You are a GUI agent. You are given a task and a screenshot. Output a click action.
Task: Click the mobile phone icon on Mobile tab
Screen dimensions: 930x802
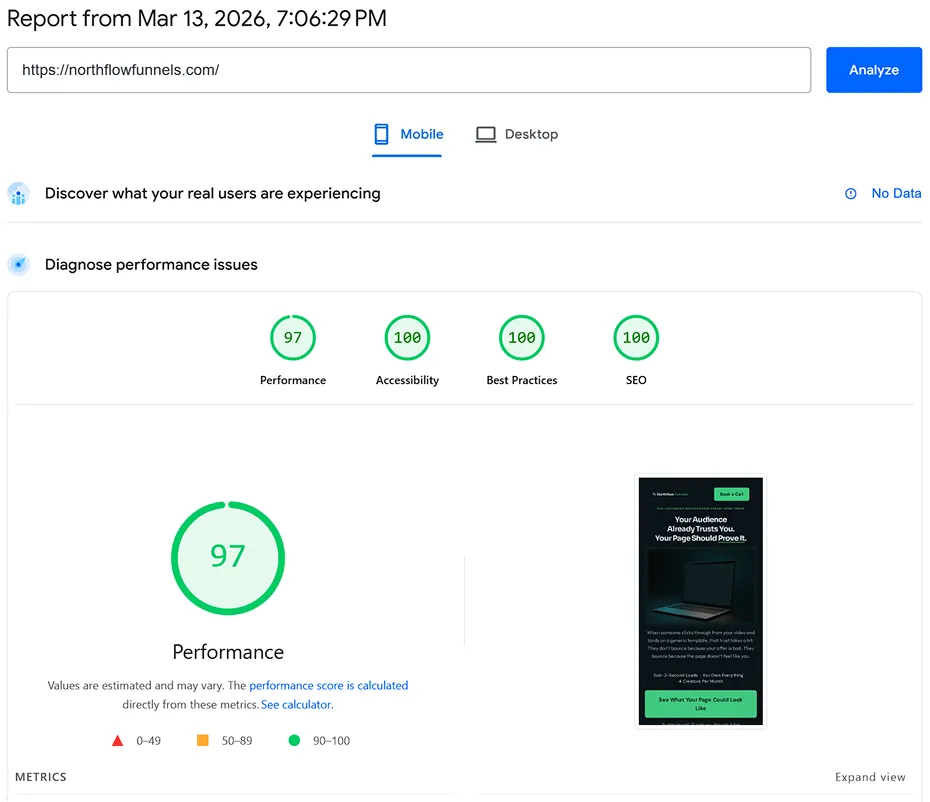(380, 133)
